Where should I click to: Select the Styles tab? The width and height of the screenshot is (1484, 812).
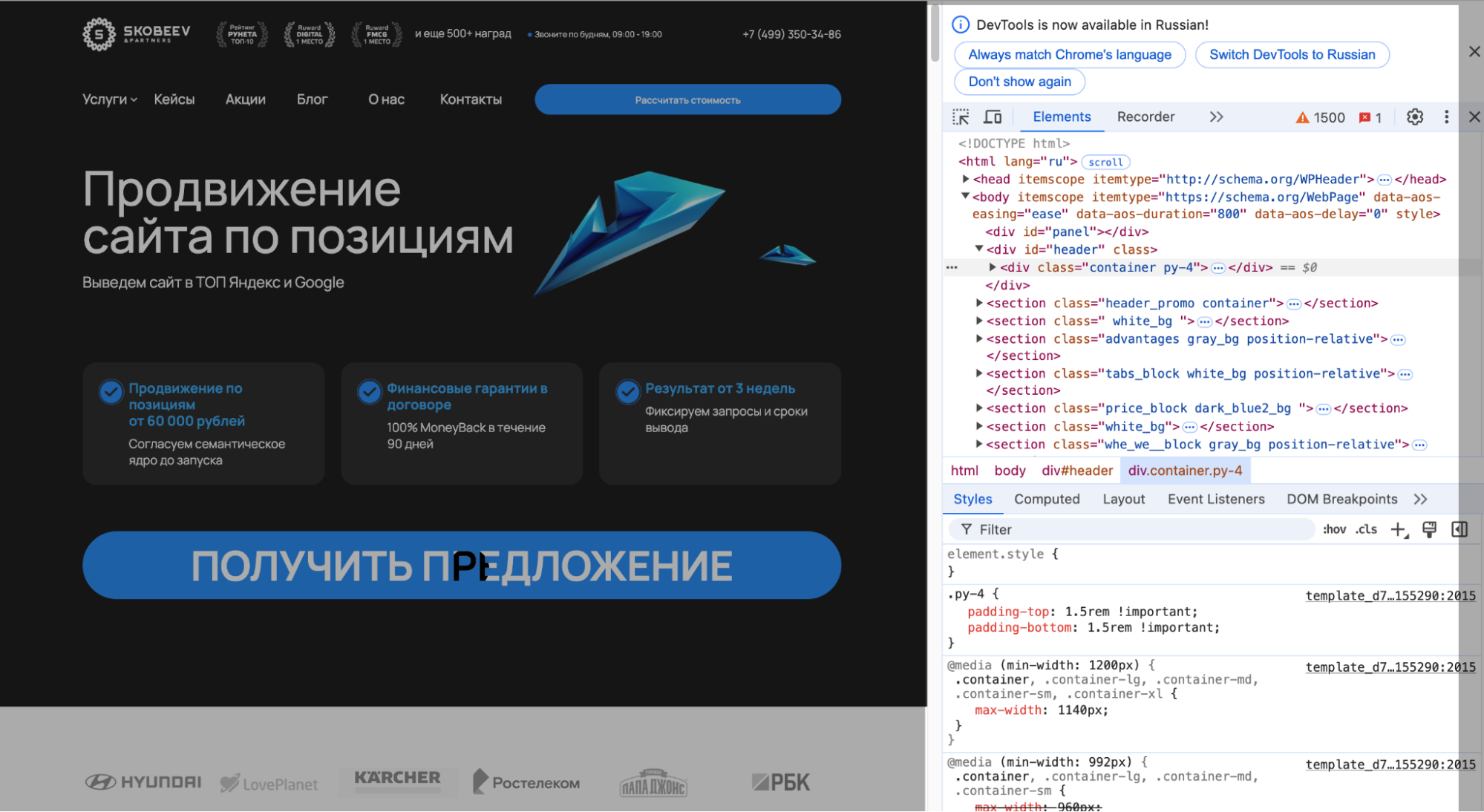(973, 500)
